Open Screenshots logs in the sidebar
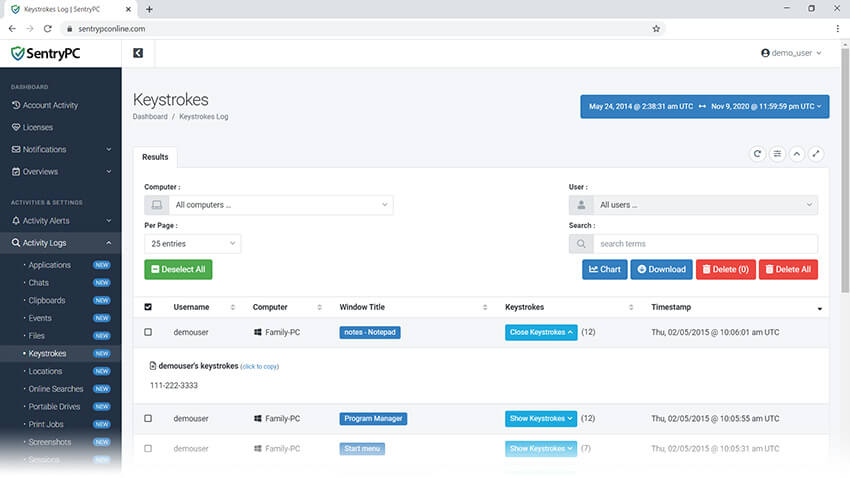 click(x=51, y=441)
